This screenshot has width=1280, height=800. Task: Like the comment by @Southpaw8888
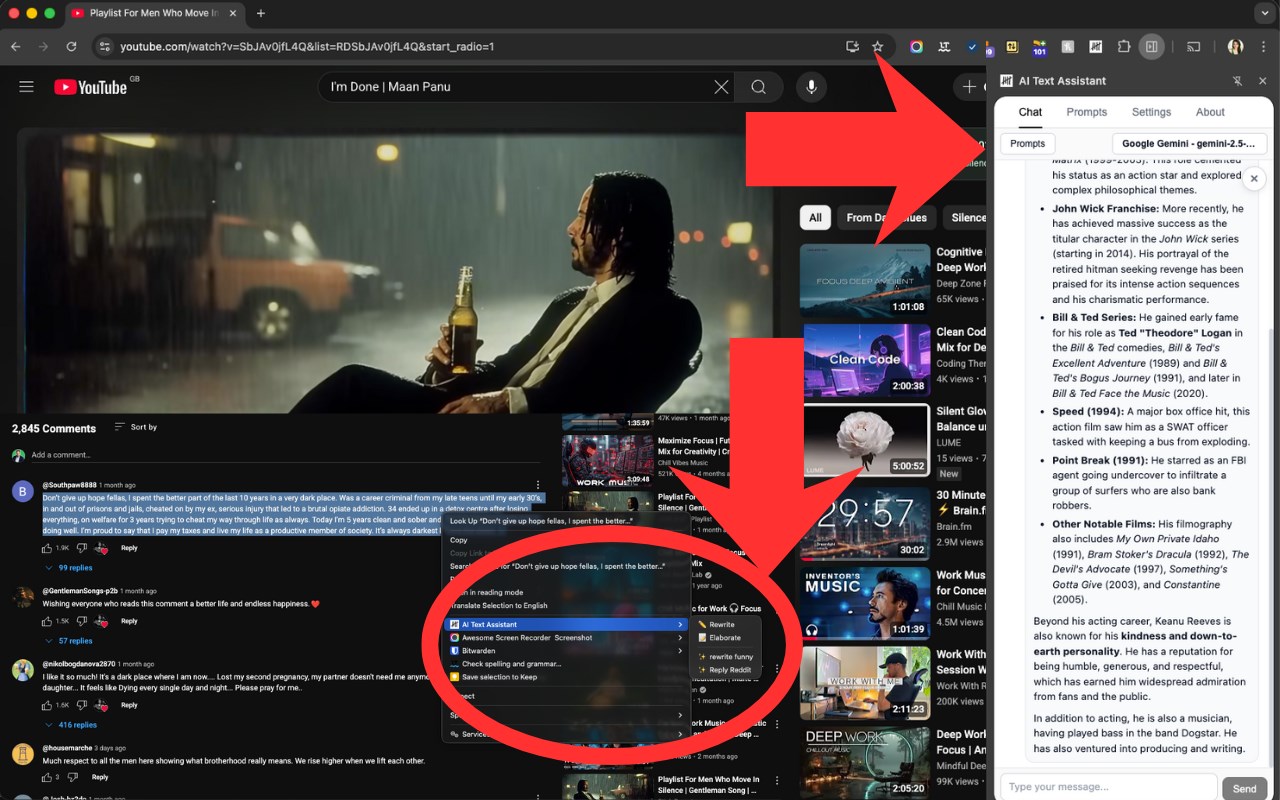pyautogui.click(x=47, y=548)
